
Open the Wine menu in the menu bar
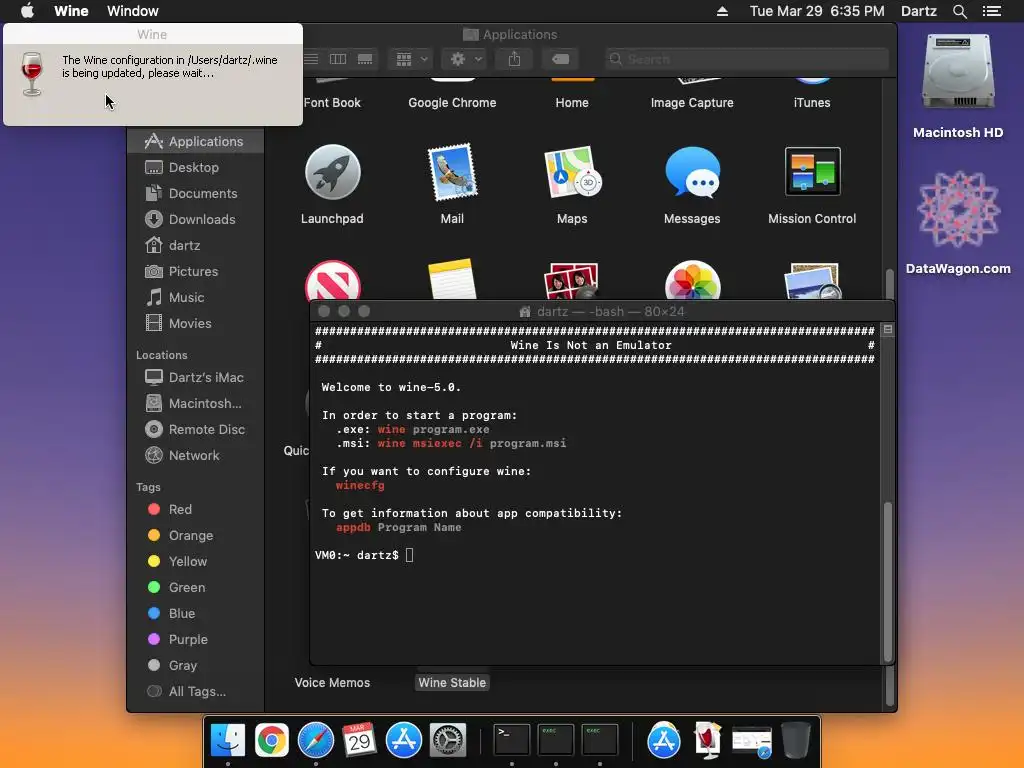coord(71,11)
